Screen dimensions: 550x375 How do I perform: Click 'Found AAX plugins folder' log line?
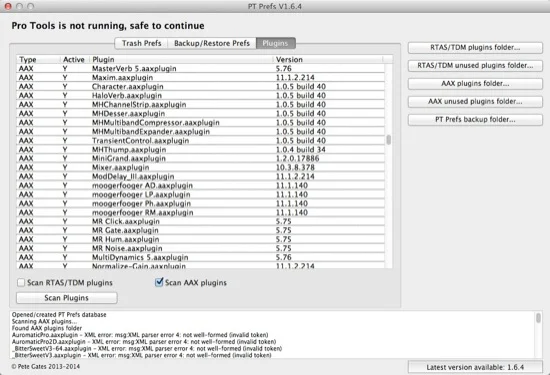click(x=47, y=328)
